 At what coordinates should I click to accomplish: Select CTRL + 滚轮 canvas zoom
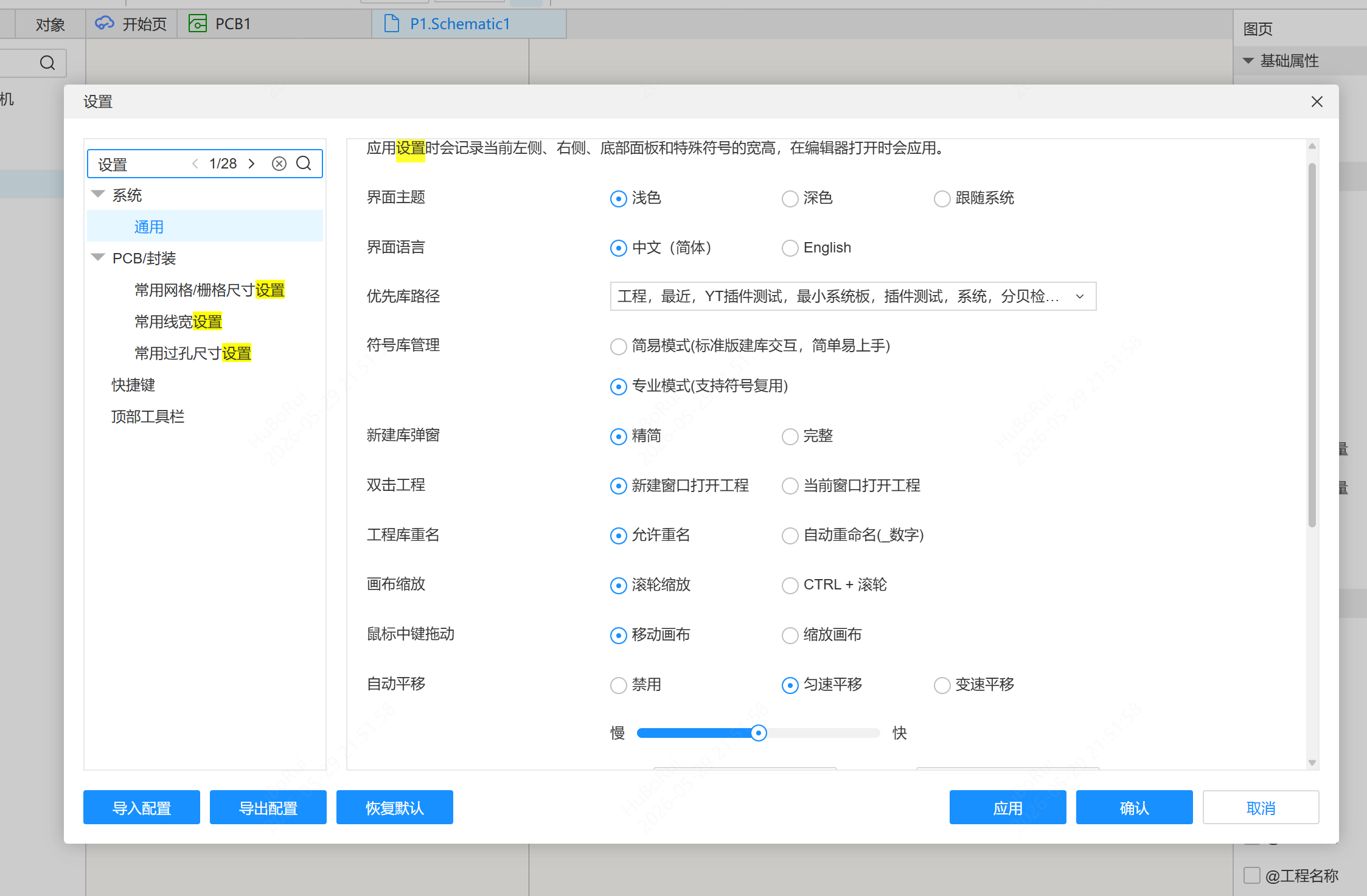[x=790, y=586]
